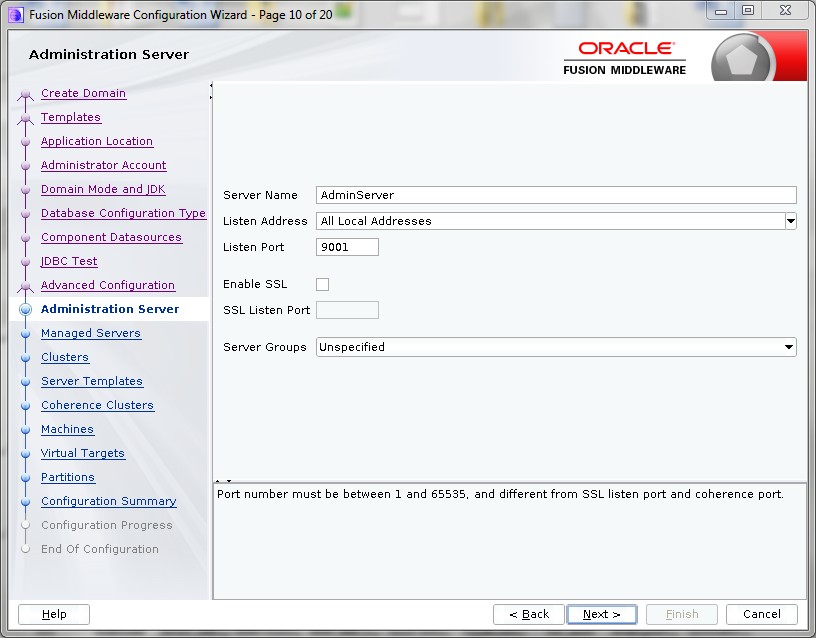Select the Administration Server step label

[110, 309]
